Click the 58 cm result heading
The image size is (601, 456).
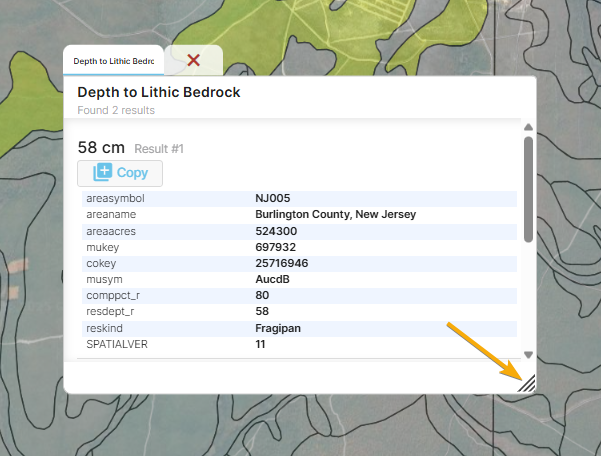tap(101, 148)
